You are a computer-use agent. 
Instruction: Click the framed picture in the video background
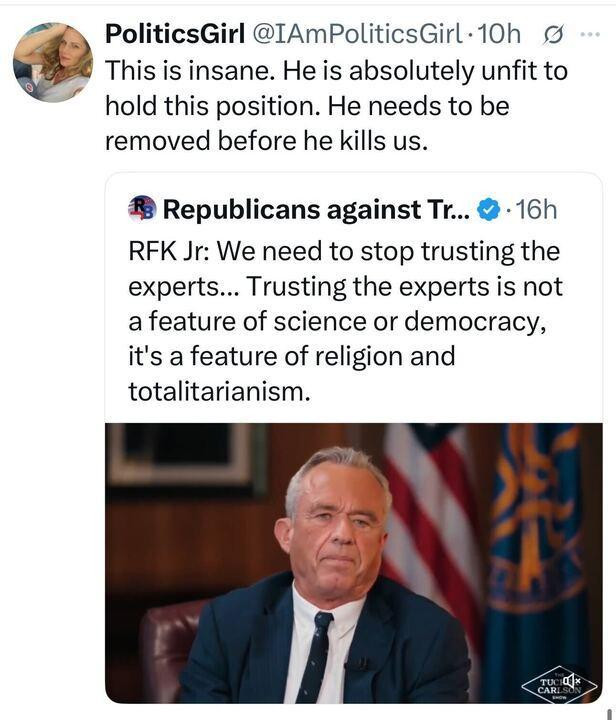click(x=186, y=455)
